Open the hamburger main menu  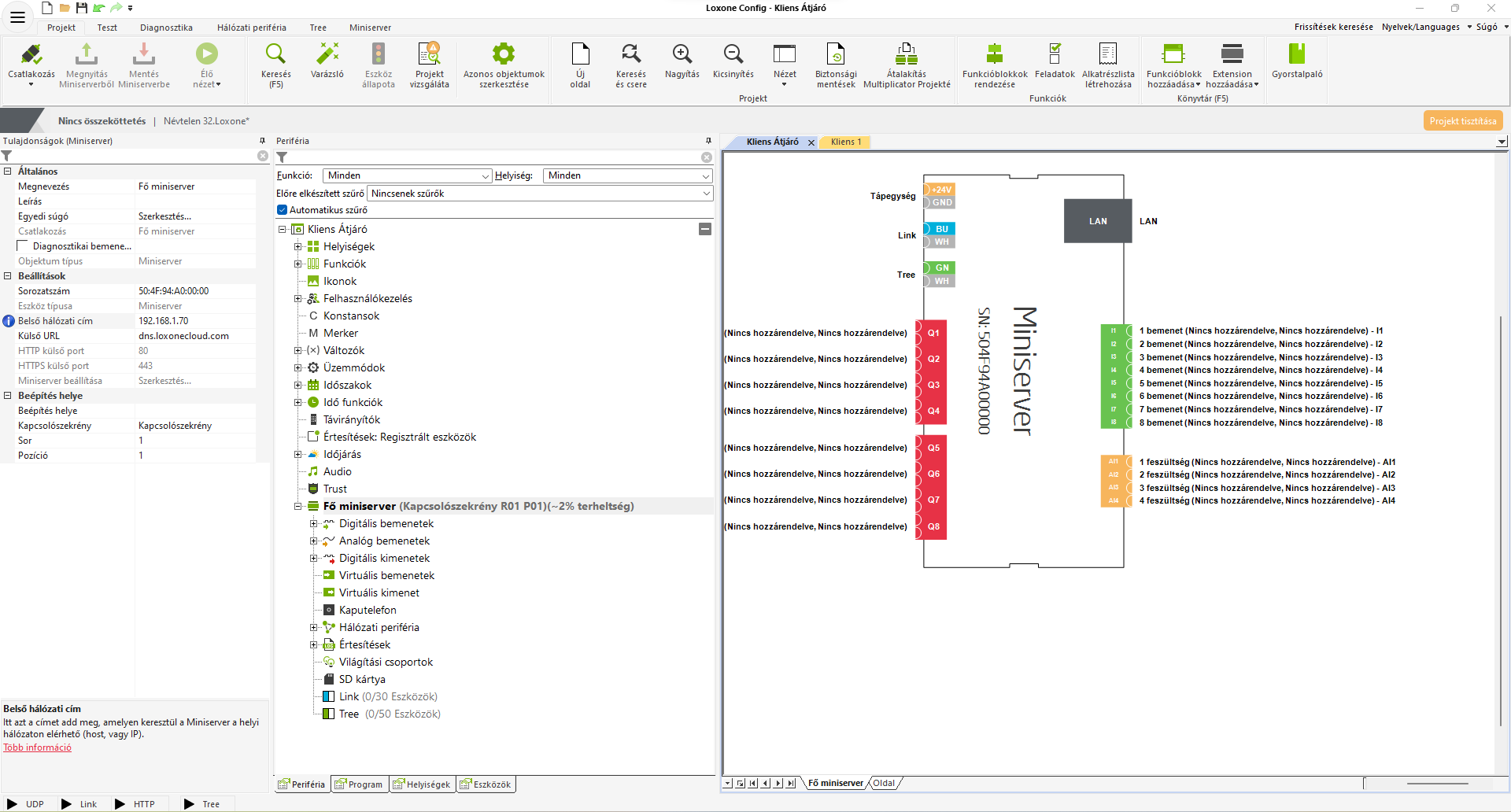click(17, 17)
